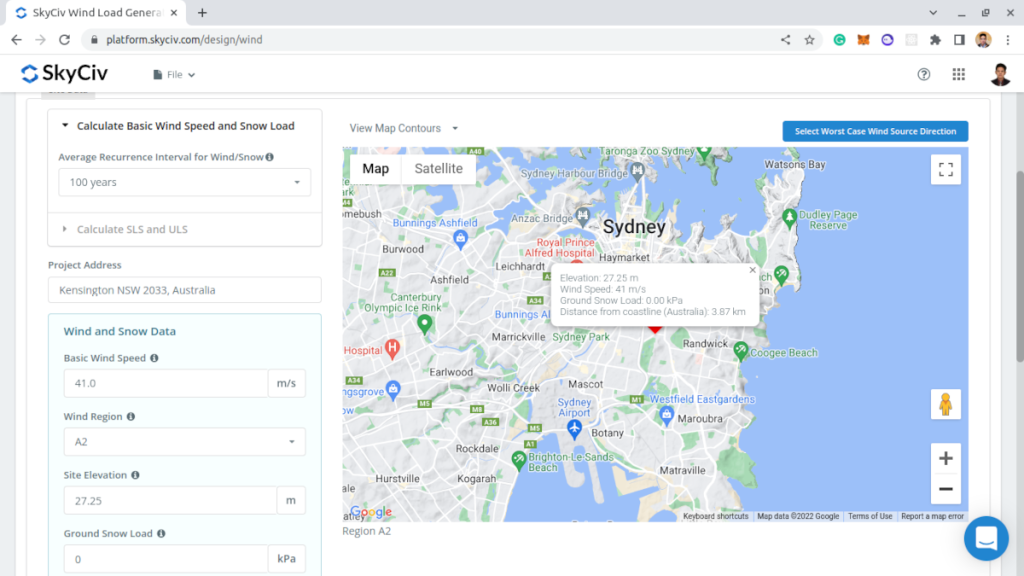Zoom in on the map
This screenshot has height=576, width=1024.
[945, 459]
